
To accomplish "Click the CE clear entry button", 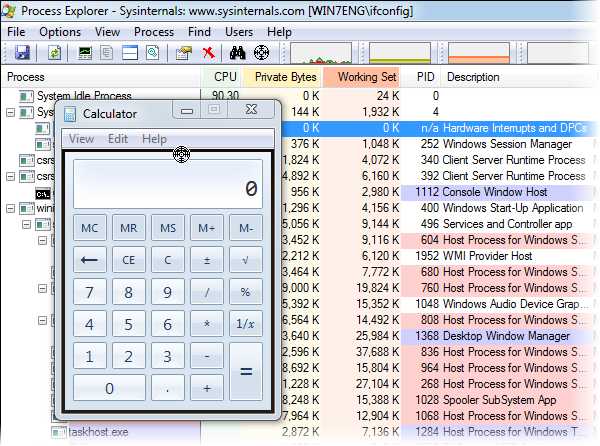I will coord(129,260).
